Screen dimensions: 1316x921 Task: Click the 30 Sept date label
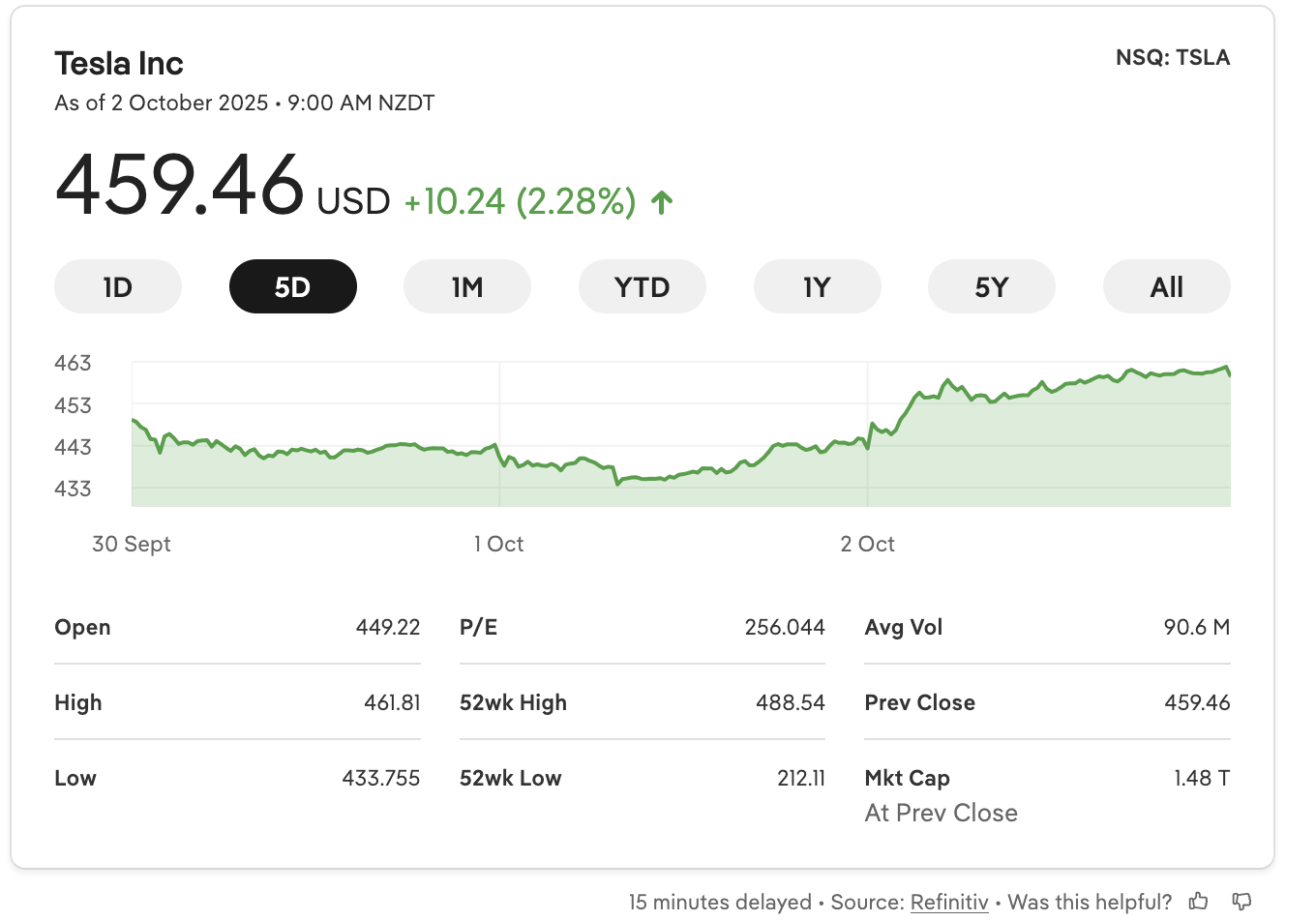click(132, 544)
